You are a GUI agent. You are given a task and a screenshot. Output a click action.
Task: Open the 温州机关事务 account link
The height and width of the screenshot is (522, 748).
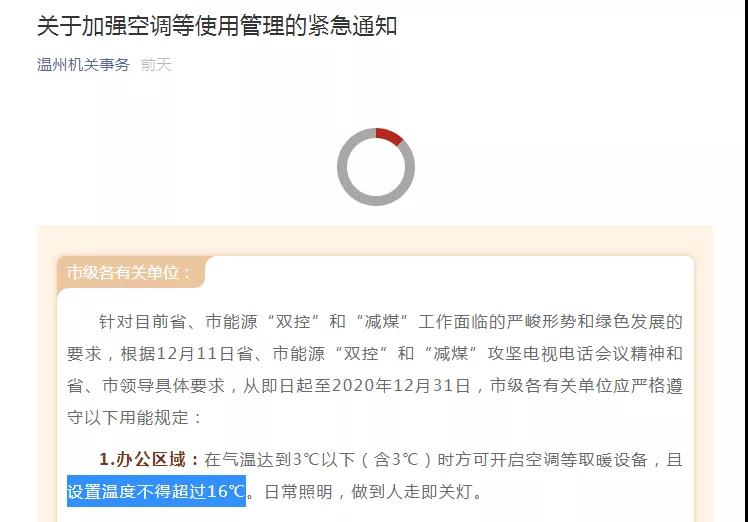click(83, 65)
